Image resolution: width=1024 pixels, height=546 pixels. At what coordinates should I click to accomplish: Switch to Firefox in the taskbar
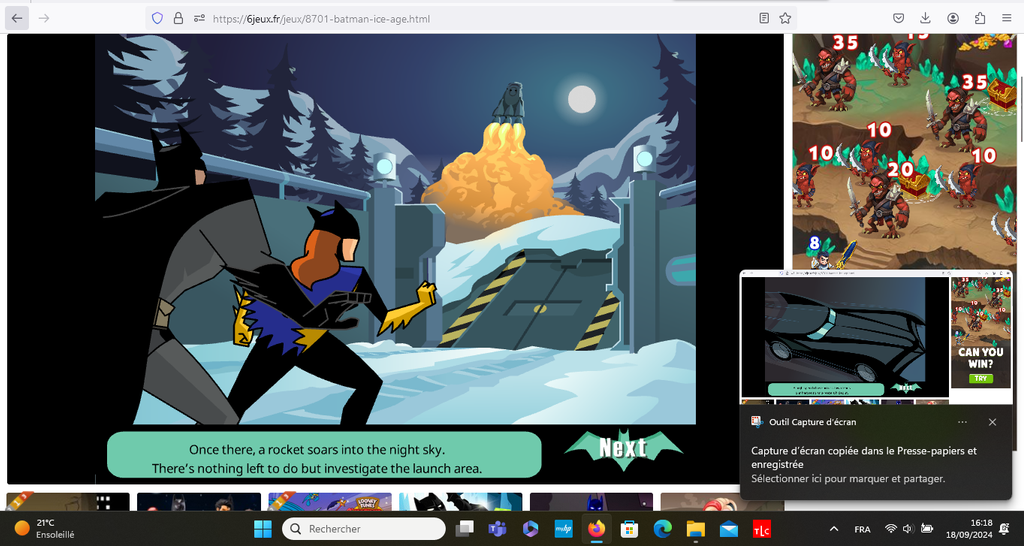click(596, 528)
